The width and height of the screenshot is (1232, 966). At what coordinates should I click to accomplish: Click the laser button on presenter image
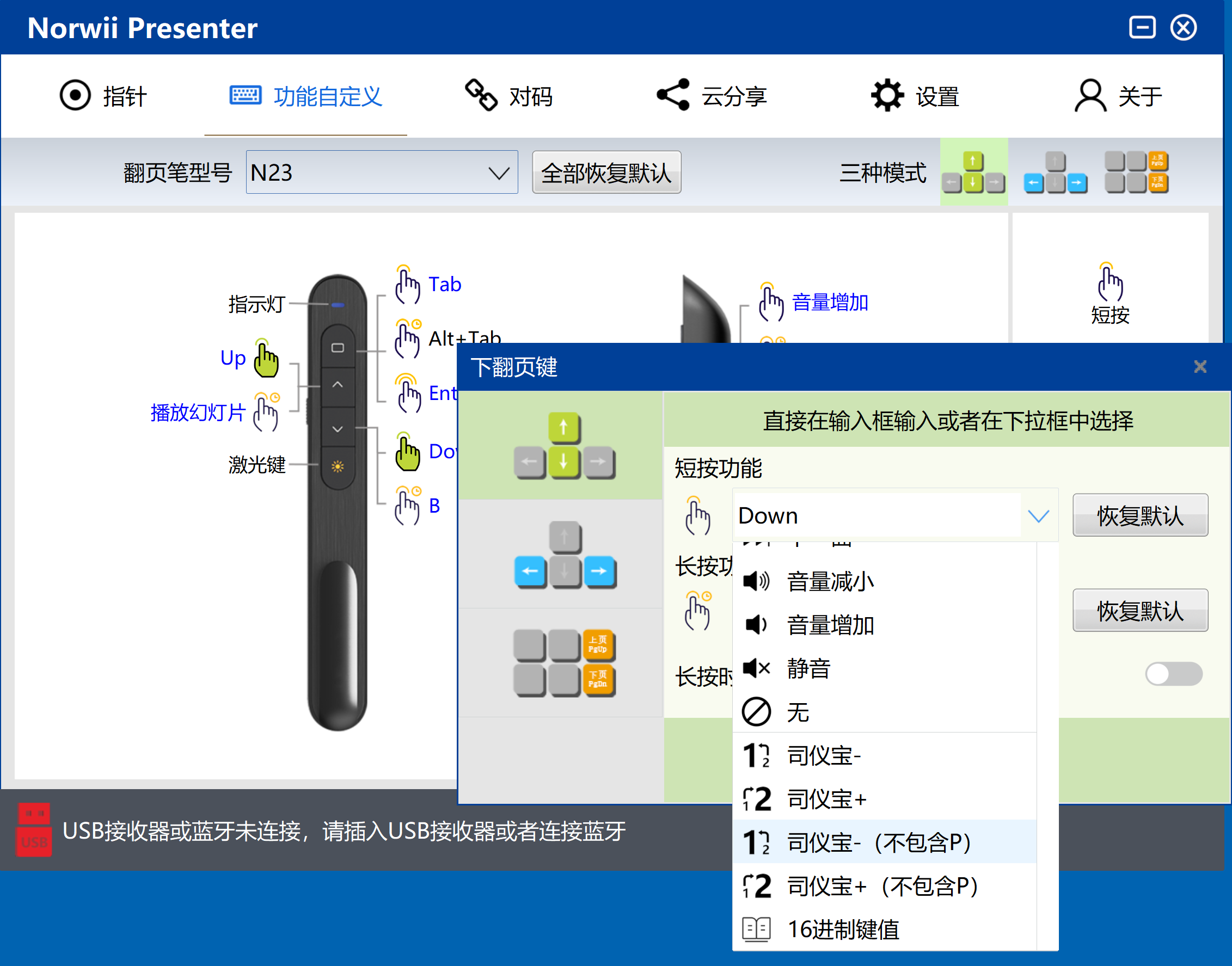(338, 466)
